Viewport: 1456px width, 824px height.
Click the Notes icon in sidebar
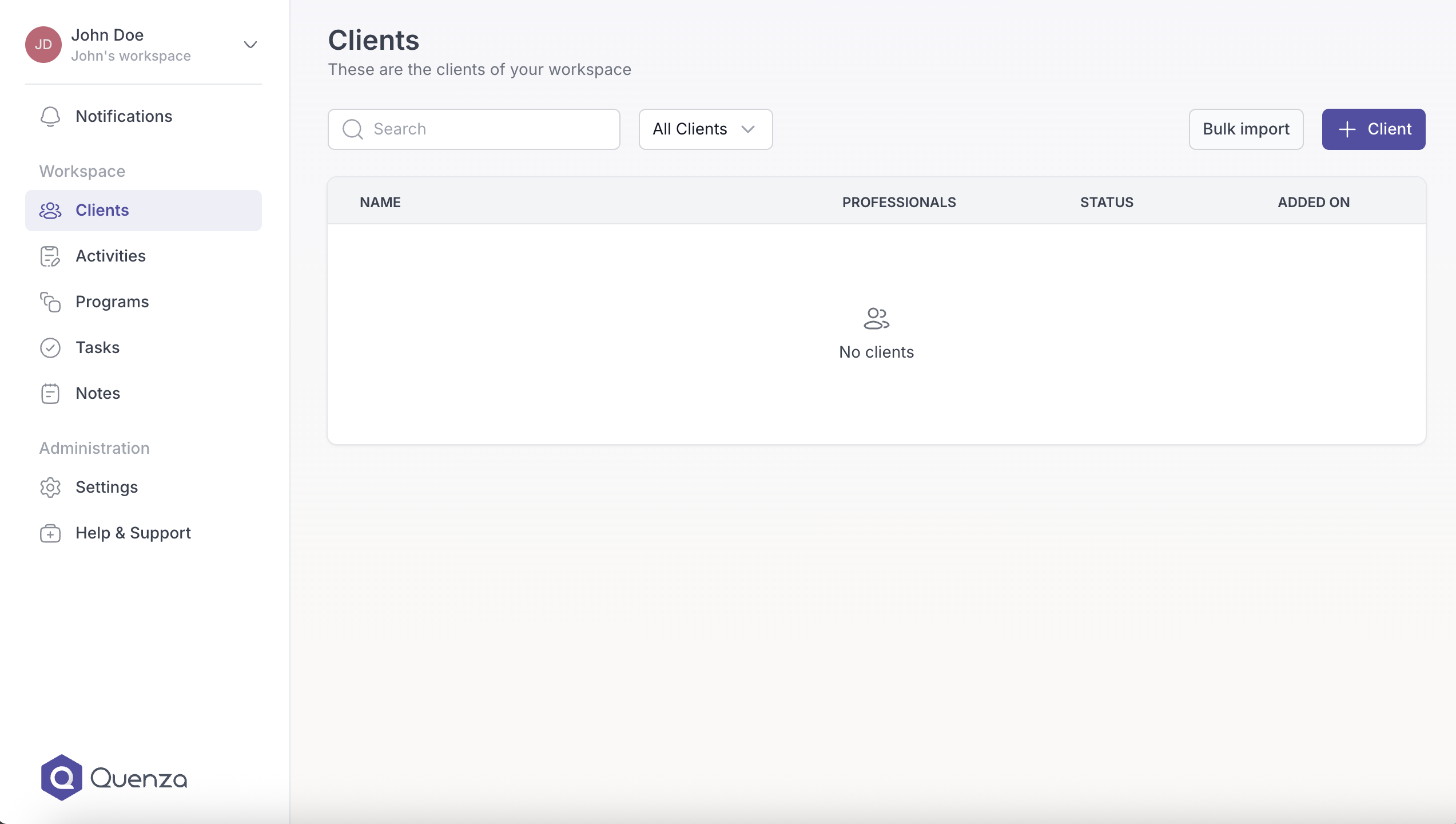[50, 394]
